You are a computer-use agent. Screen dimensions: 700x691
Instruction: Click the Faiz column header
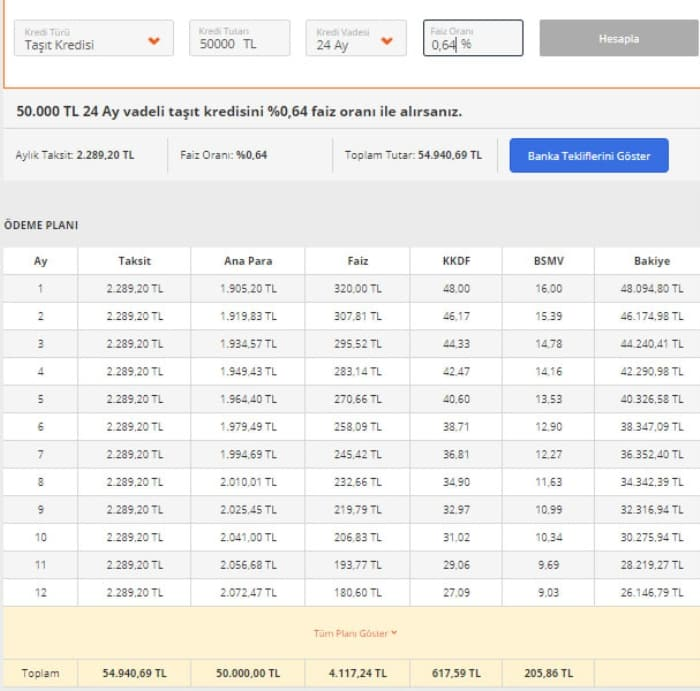click(357, 261)
